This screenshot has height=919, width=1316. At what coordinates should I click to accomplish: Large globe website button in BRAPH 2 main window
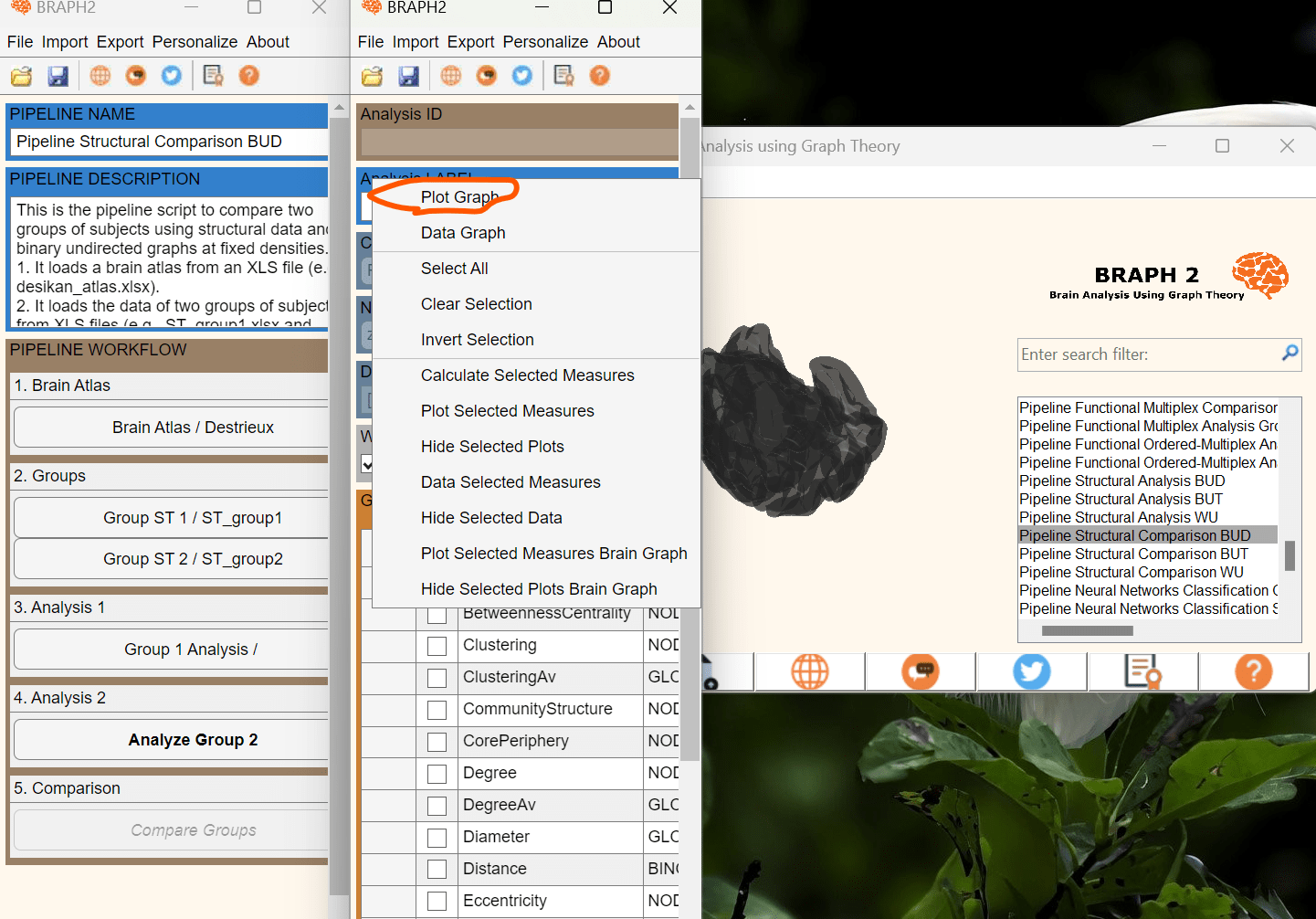pyautogui.click(x=810, y=671)
